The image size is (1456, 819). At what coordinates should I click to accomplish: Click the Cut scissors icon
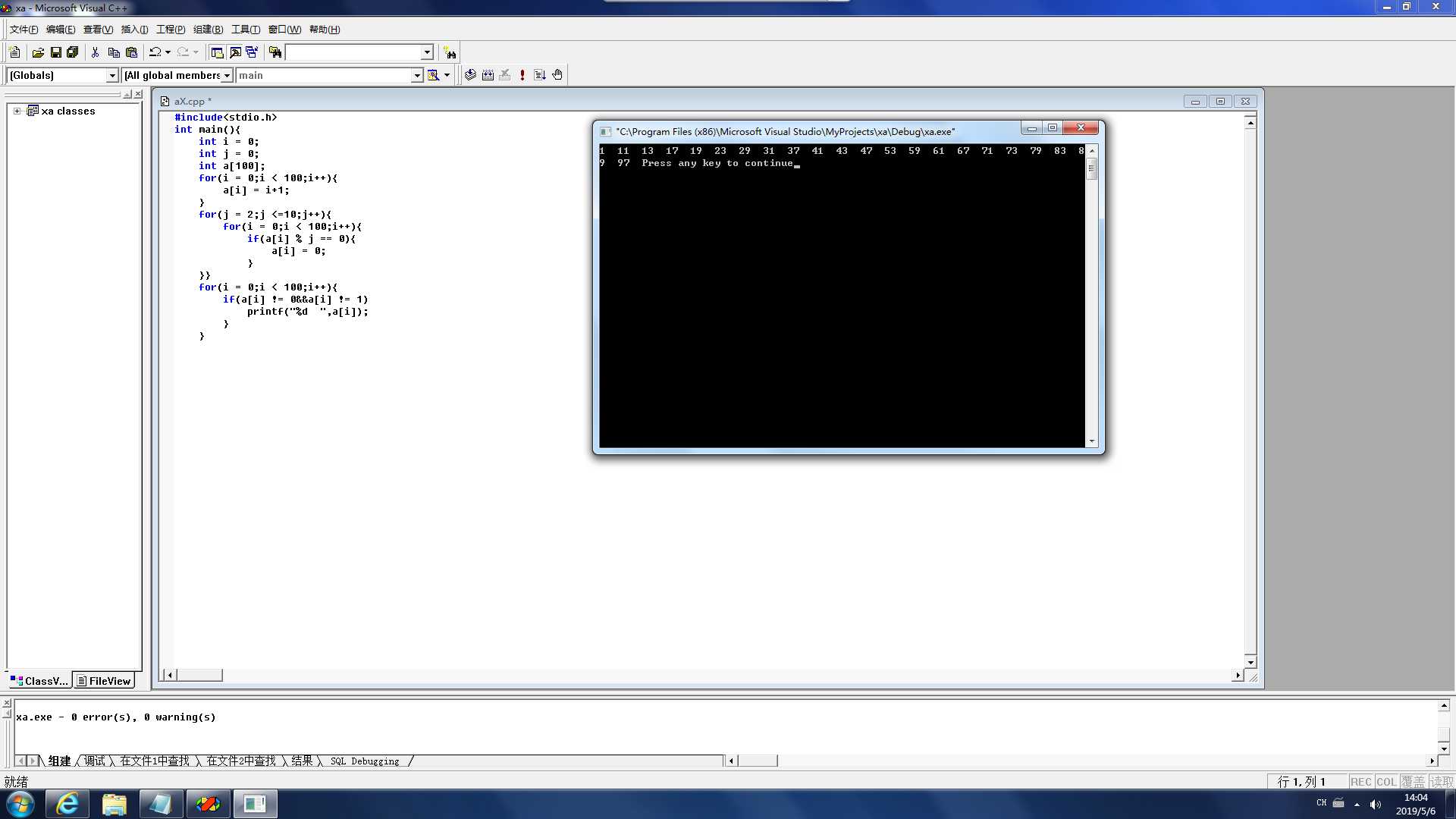pos(95,52)
